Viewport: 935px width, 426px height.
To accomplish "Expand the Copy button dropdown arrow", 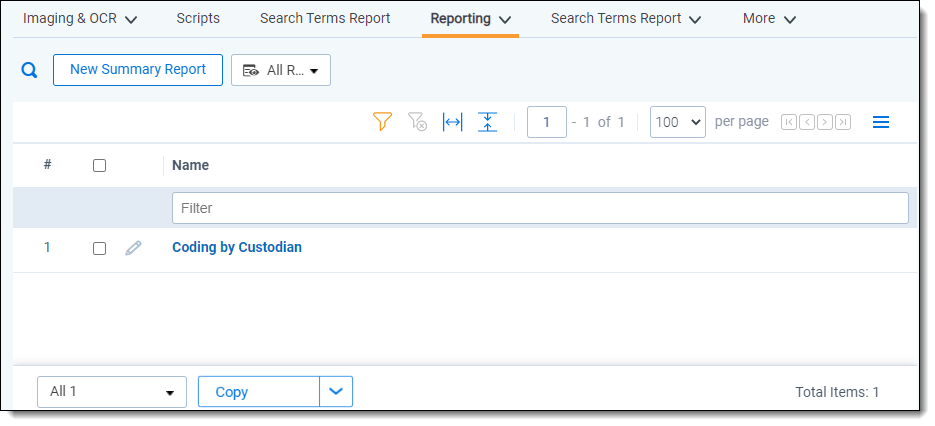I will coord(336,392).
